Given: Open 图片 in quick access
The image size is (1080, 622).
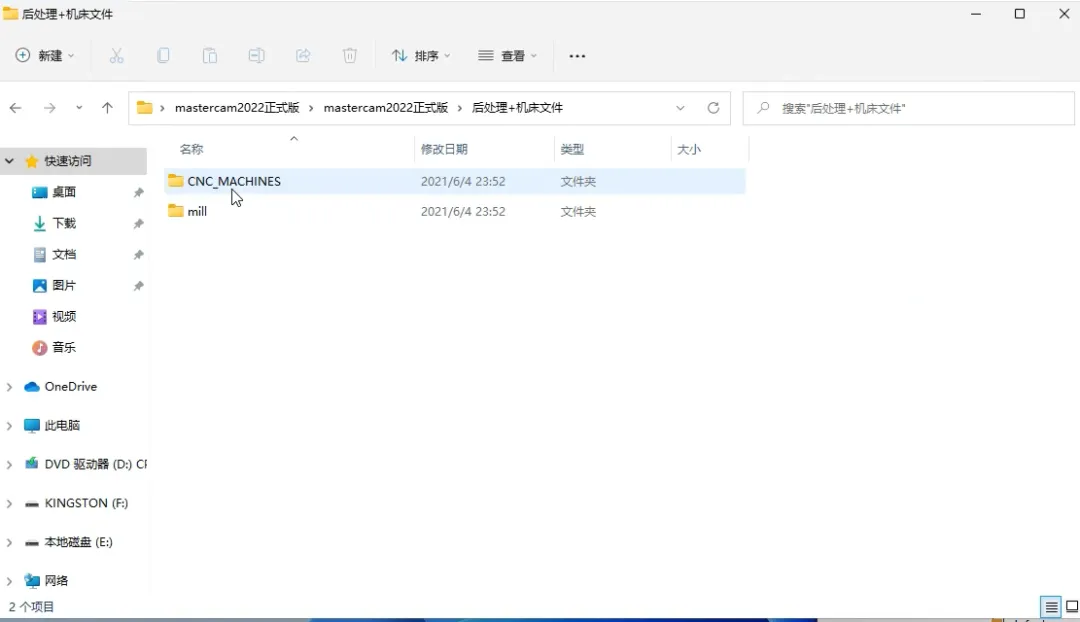Looking at the screenshot, I should (64, 285).
